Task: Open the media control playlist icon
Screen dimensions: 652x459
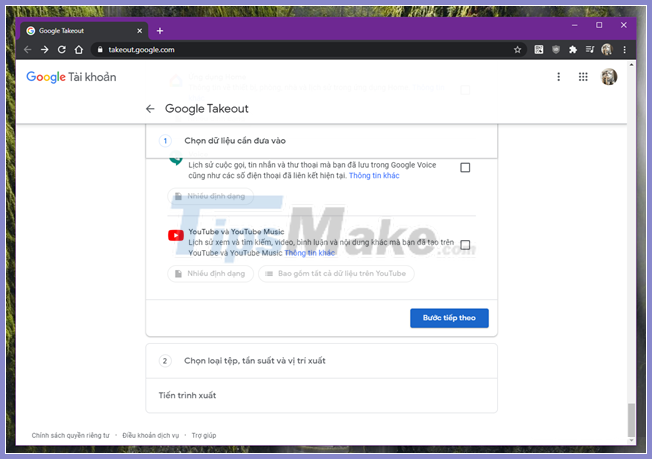Action: click(590, 49)
